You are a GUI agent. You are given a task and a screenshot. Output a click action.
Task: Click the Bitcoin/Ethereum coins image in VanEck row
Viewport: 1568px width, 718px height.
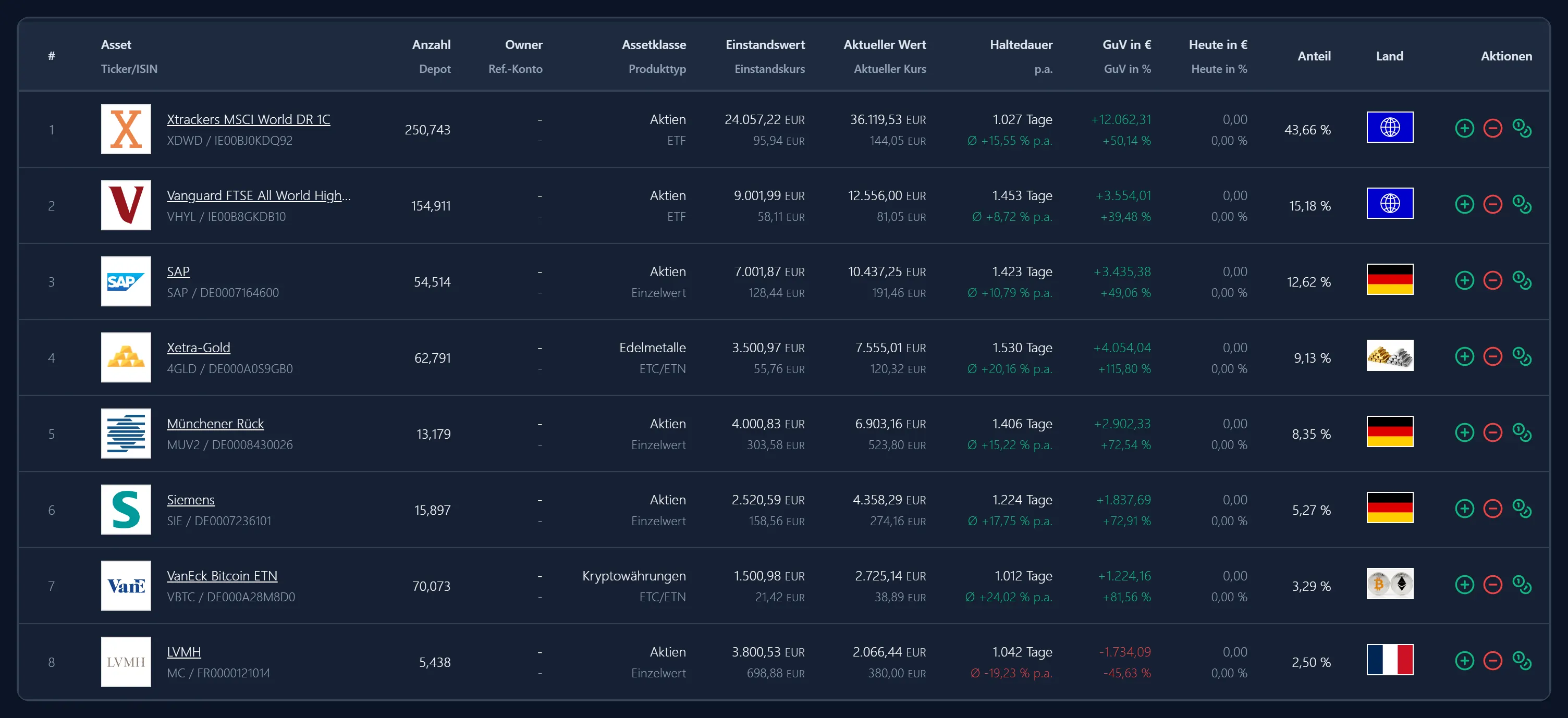(x=1390, y=584)
